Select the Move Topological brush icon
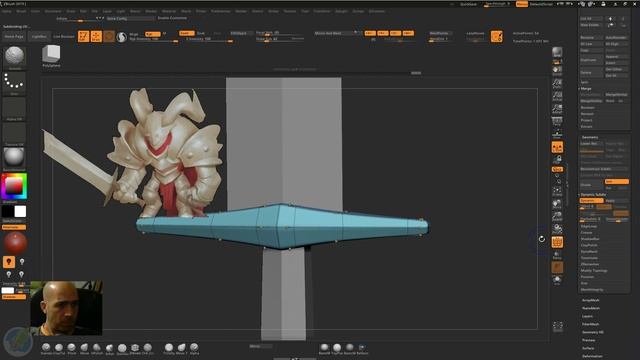 [182, 348]
